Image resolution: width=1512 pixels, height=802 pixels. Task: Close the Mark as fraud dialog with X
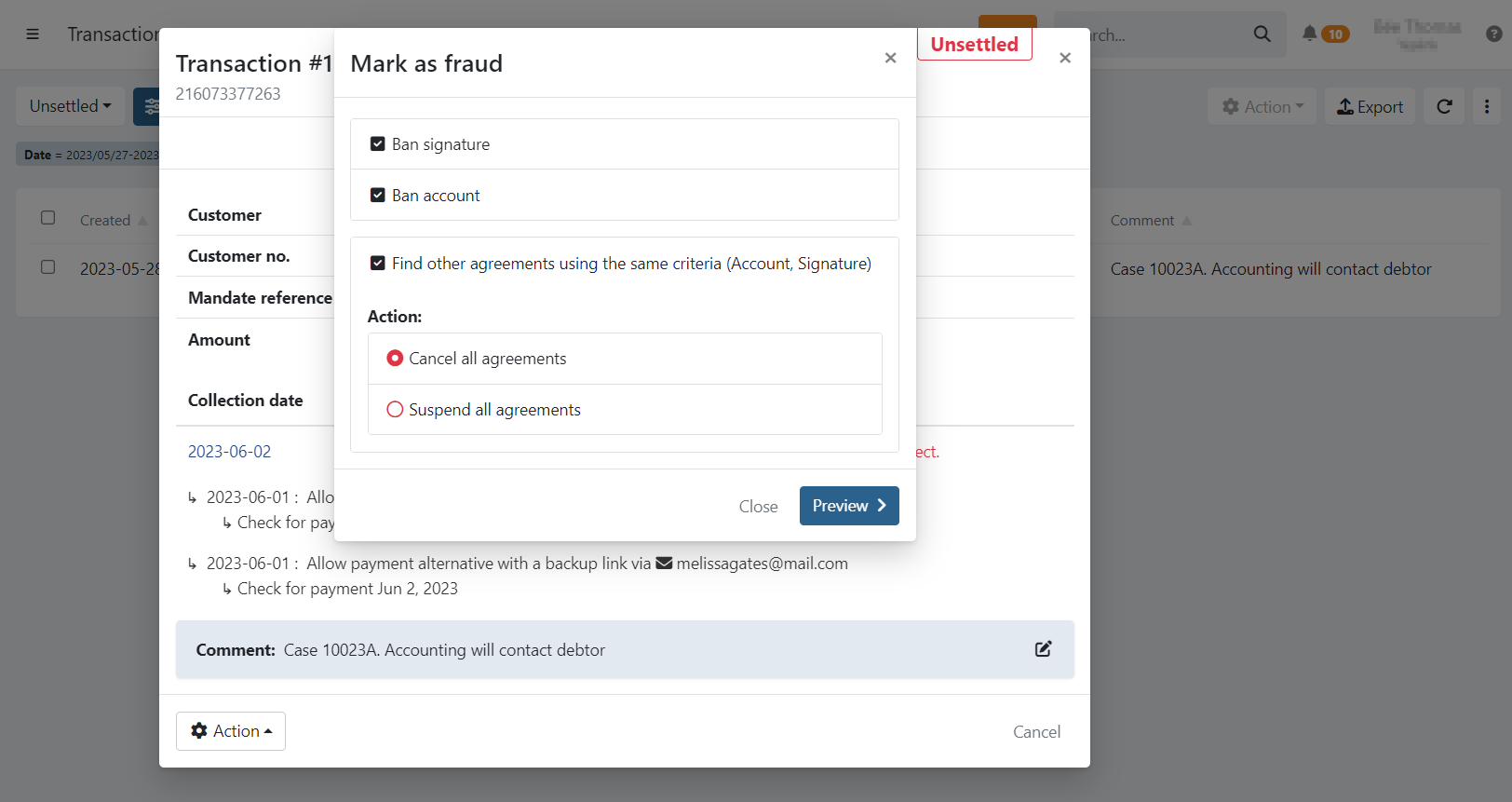(x=890, y=58)
